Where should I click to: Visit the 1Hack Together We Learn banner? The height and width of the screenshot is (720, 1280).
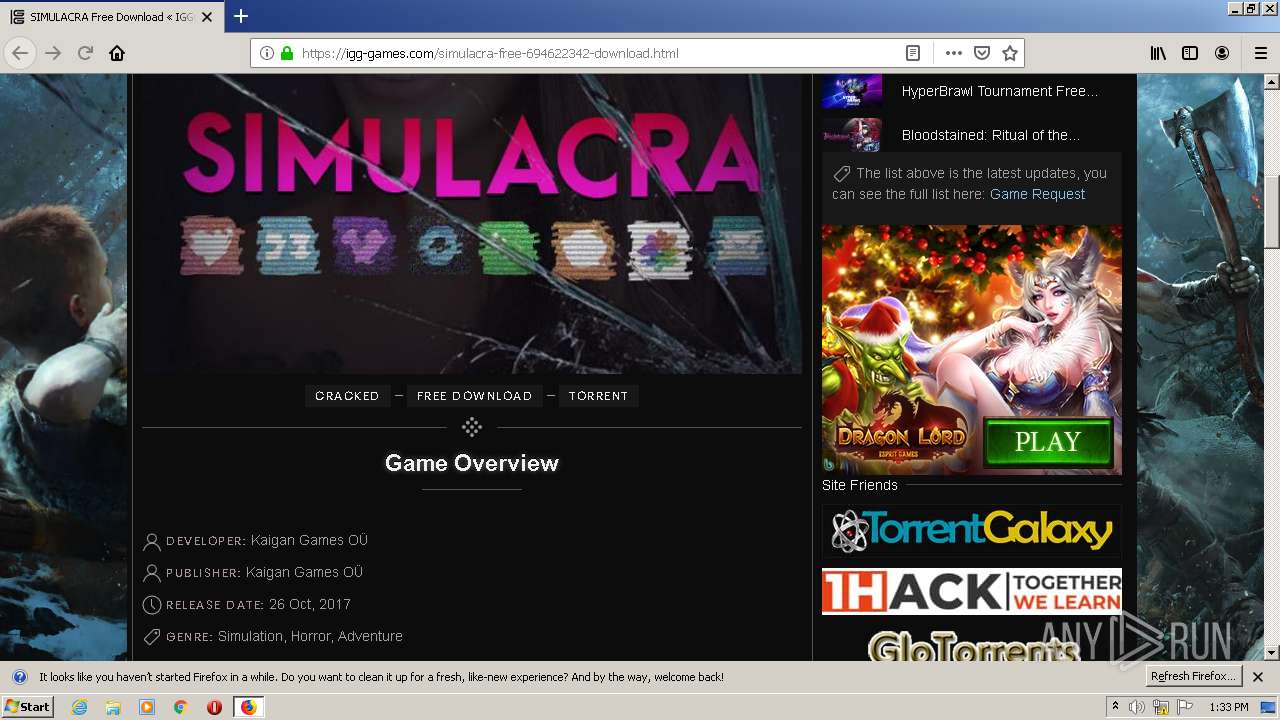(x=972, y=591)
